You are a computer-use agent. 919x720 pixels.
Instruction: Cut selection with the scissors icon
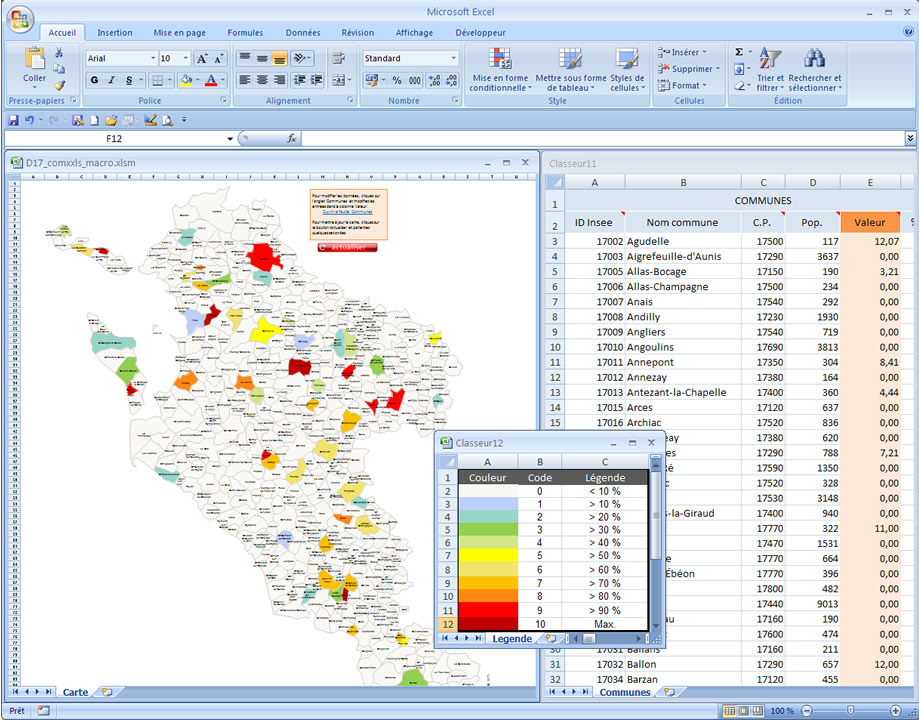pos(59,53)
